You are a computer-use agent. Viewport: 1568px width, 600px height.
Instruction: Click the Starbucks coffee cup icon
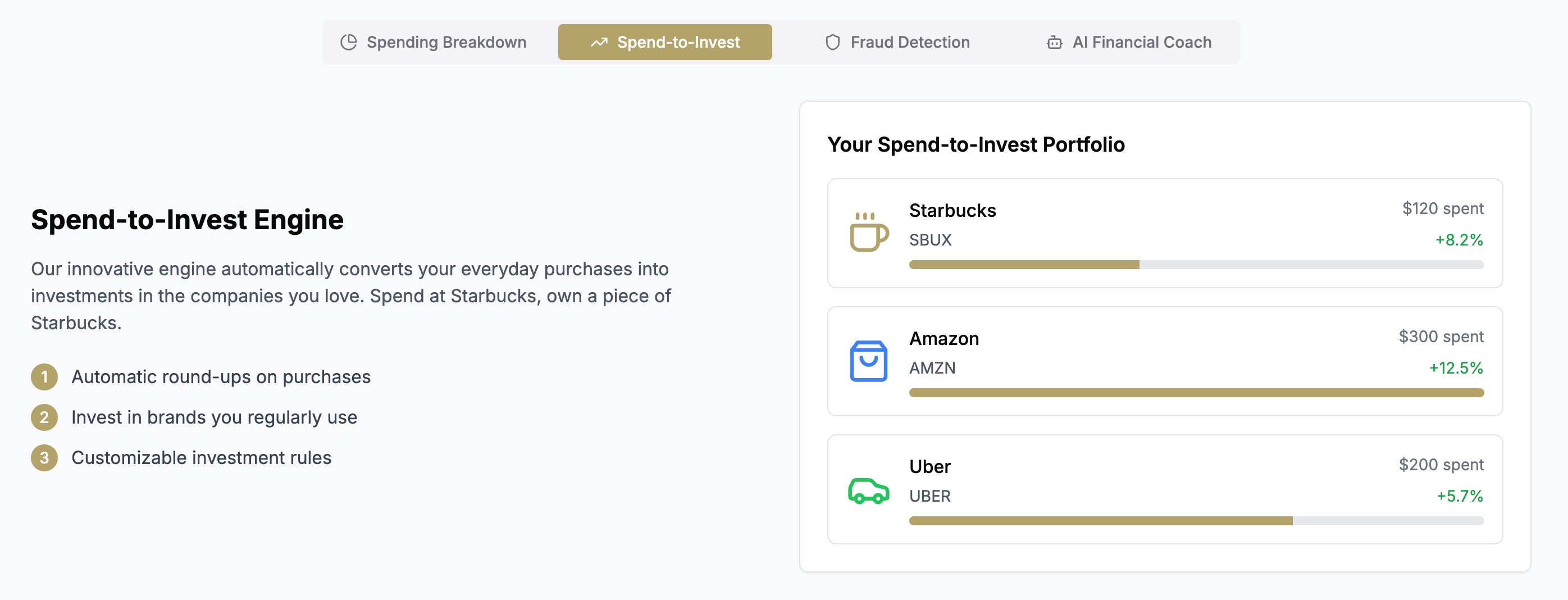pos(869,233)
